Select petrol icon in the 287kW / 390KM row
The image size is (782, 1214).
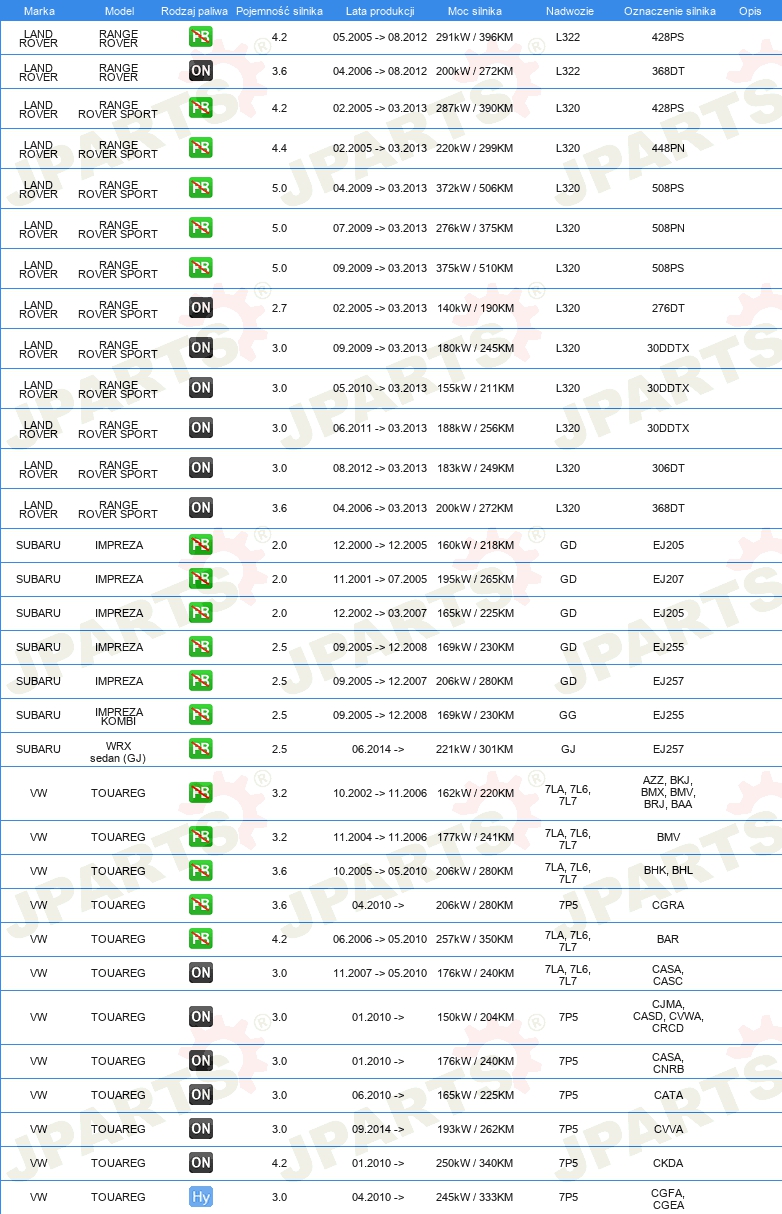[x=201, y=108]
